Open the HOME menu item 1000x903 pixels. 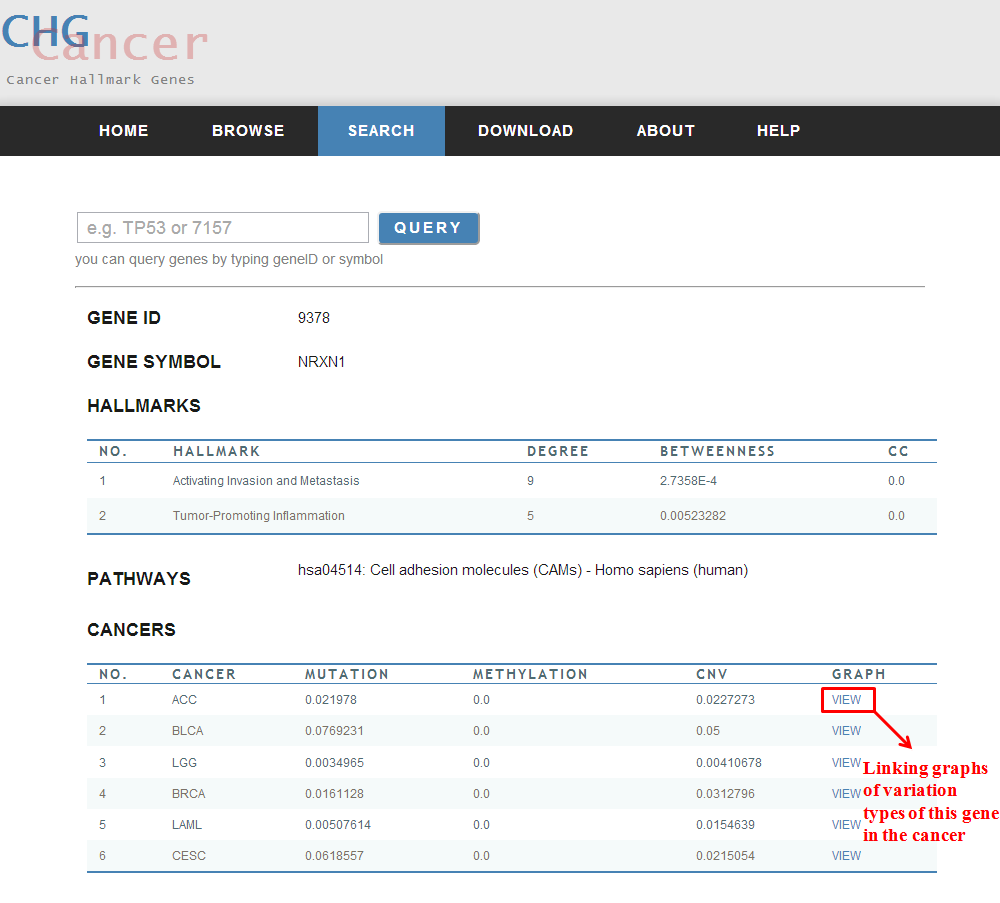coord(124,131)
